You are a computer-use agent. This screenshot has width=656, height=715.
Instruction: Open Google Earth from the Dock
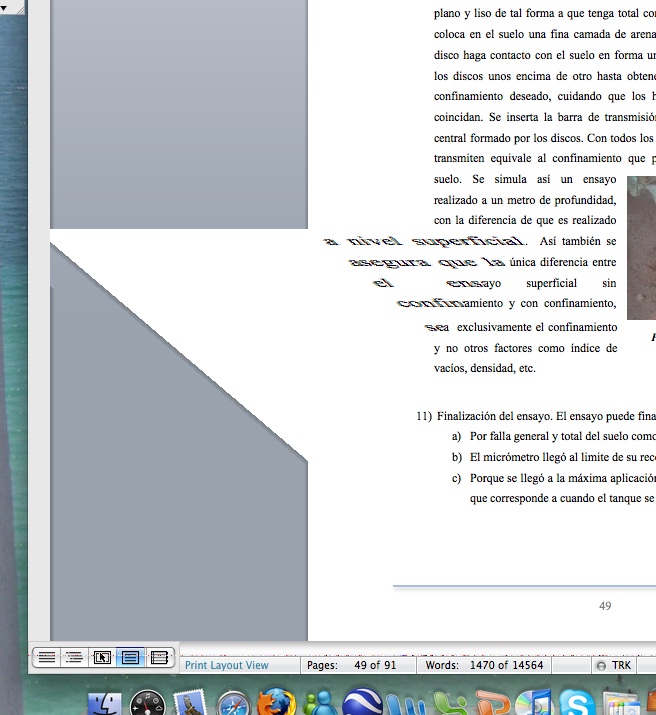coord(362,702)
